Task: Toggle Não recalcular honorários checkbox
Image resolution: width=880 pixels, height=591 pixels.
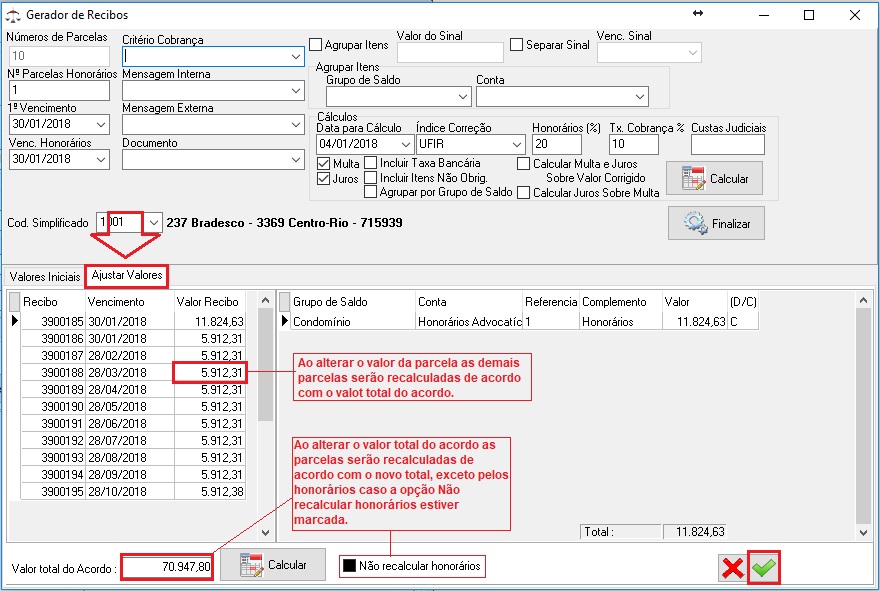Action: [x=348, y=567]
